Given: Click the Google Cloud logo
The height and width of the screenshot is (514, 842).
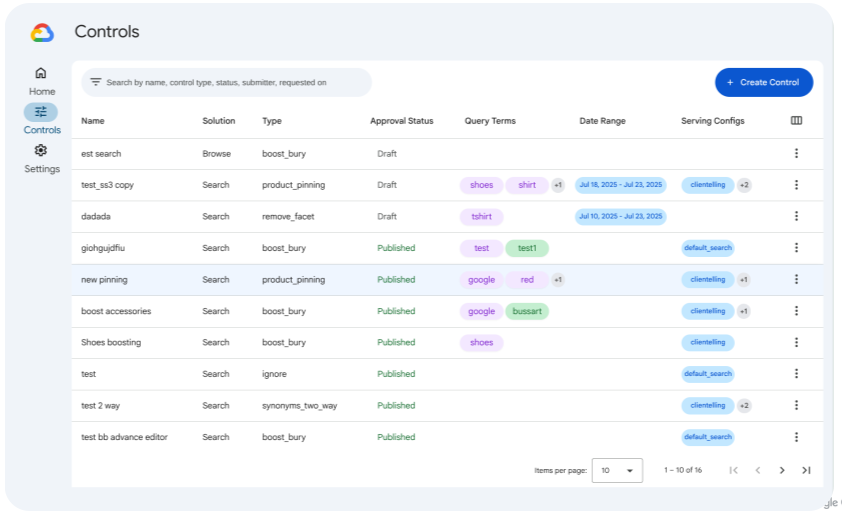Looking at the screenshot, I should click(42, 33).
